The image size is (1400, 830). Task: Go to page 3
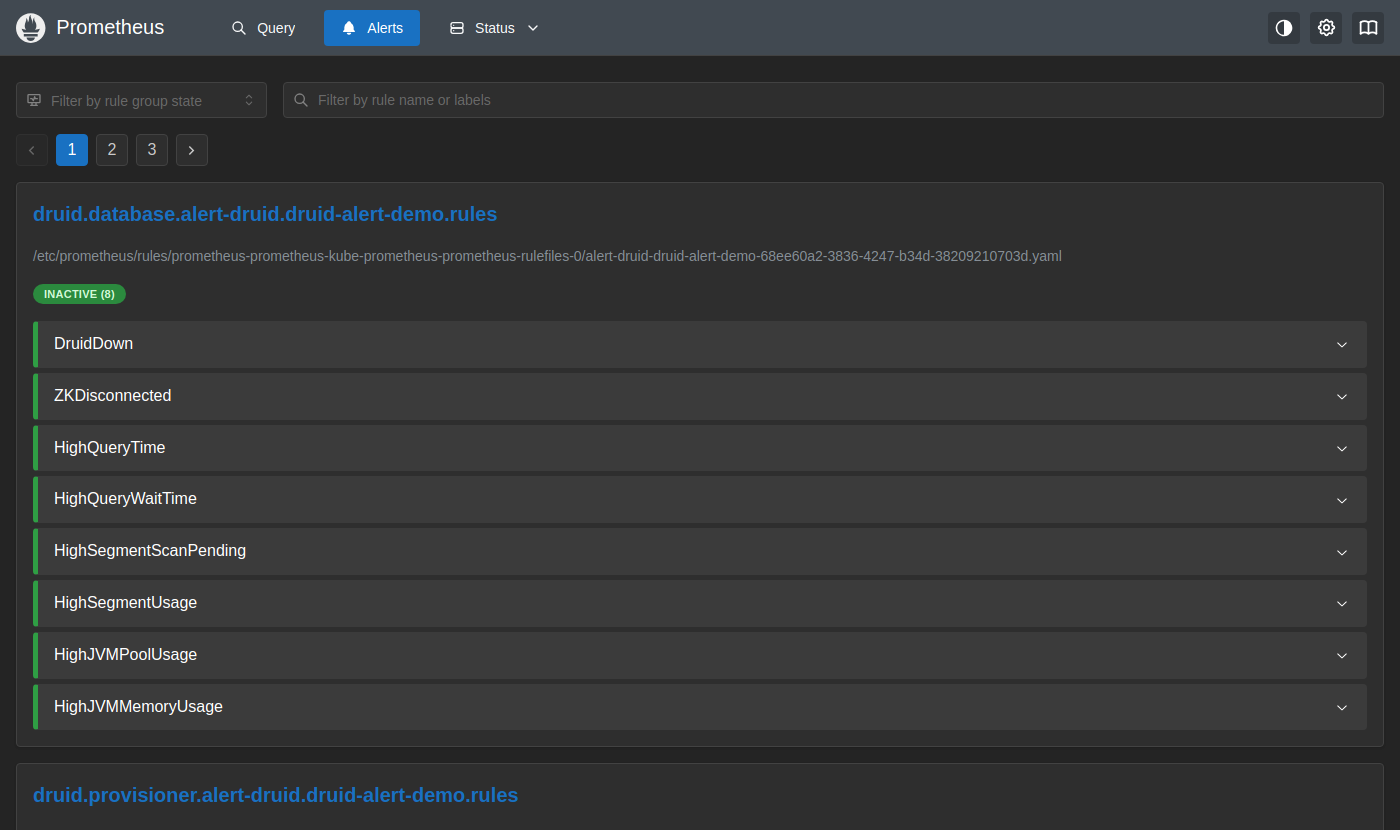[x=152, y=150]
